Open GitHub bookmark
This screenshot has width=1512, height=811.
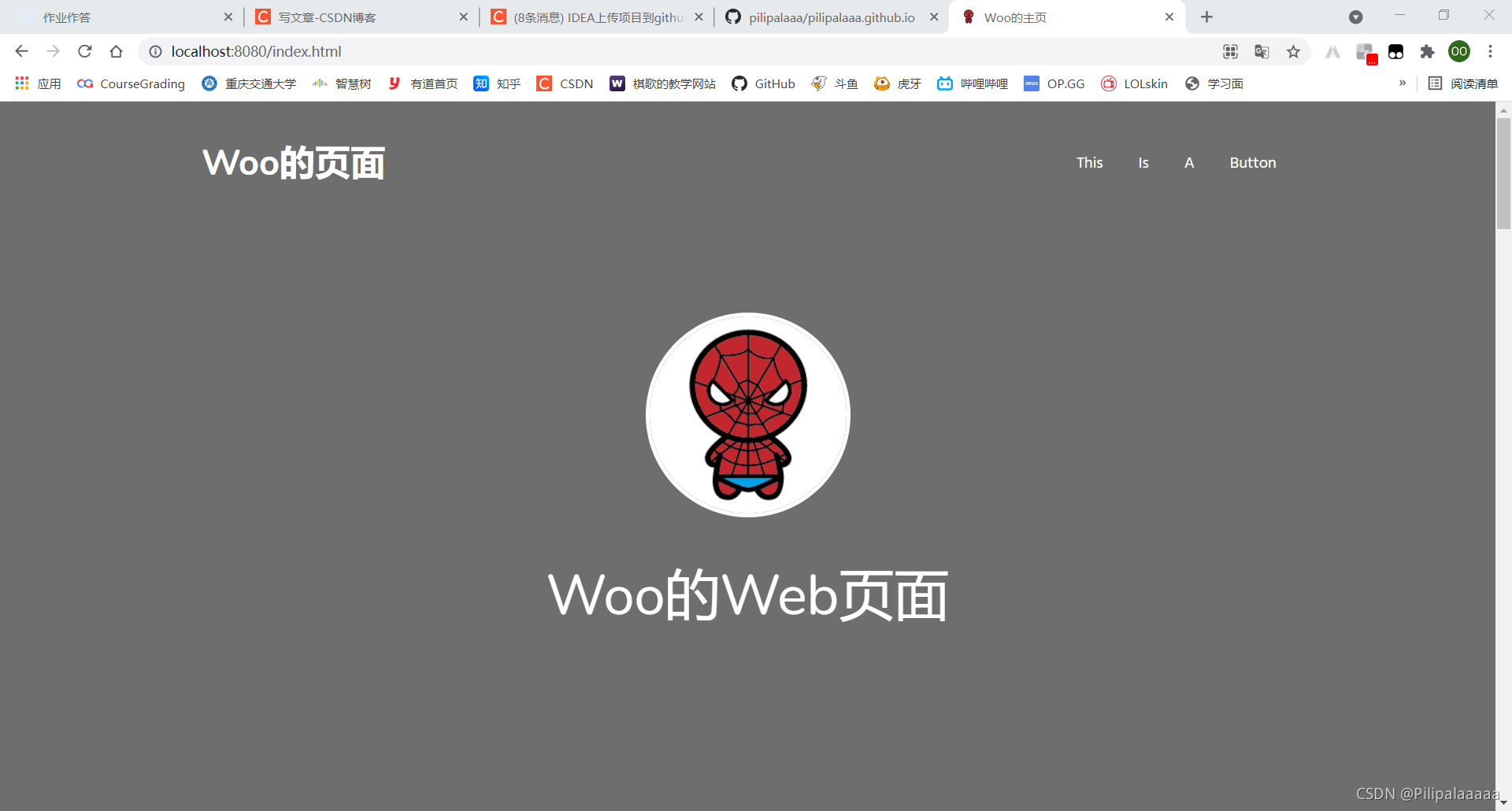[763, 83]
